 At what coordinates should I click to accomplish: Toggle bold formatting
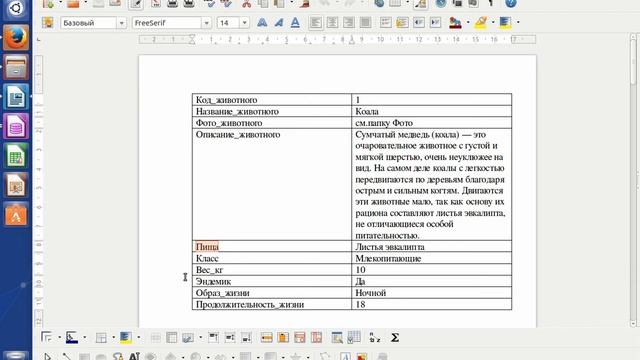coord(262,22)
